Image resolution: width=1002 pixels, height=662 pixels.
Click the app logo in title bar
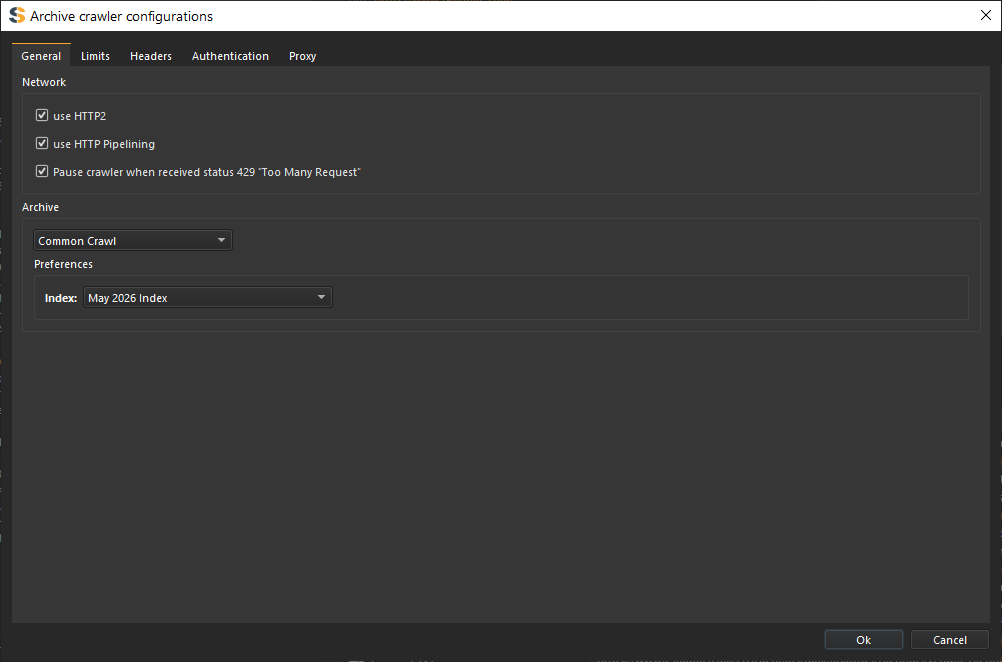pyautogui.click(x=17, y=15)
